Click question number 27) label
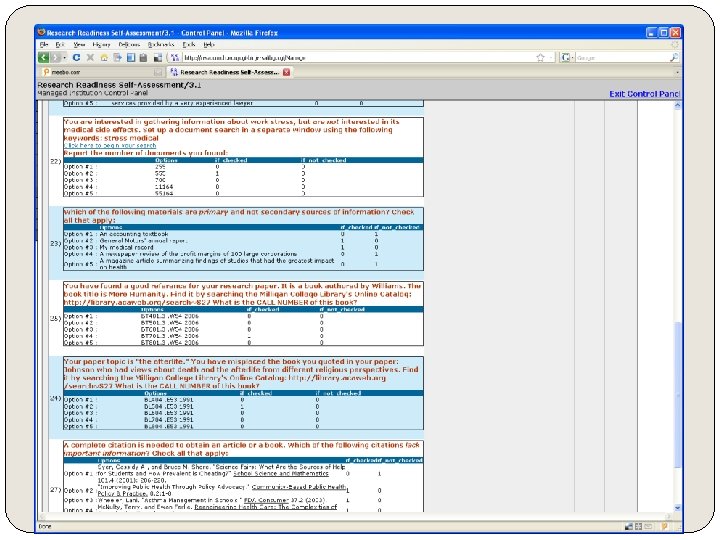Screen dimensions: 720x540 [x=56, y=490]
